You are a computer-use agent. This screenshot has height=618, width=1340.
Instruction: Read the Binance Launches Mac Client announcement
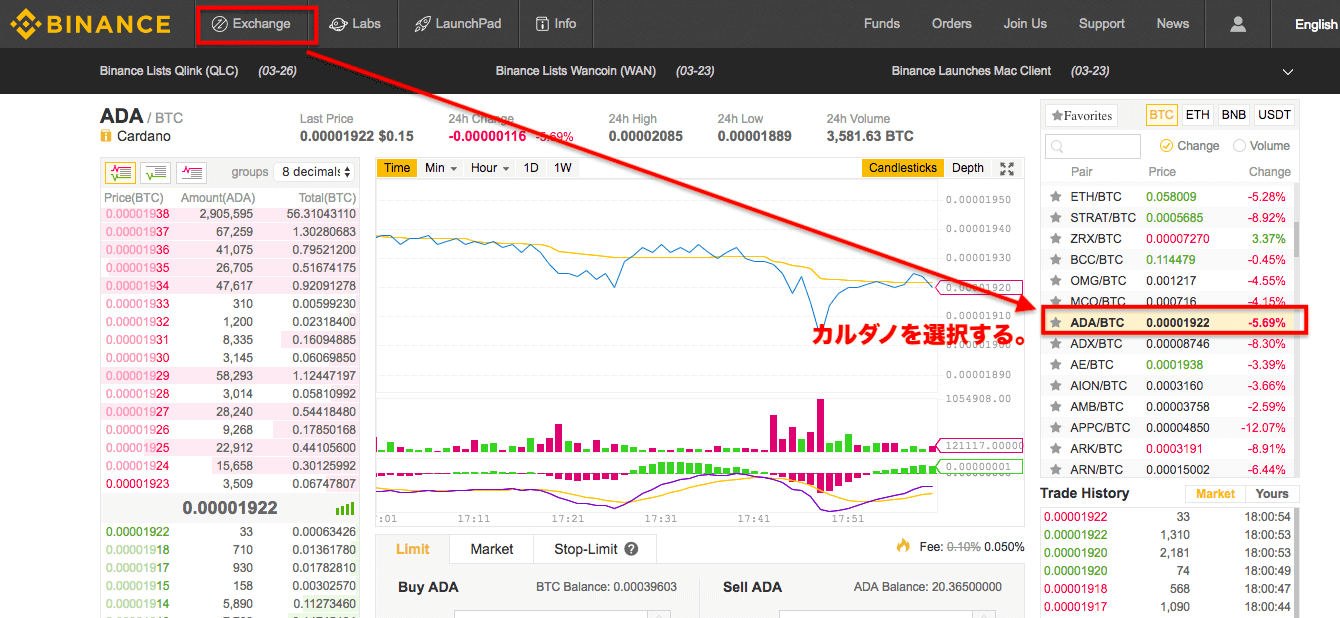coord(971,72)
